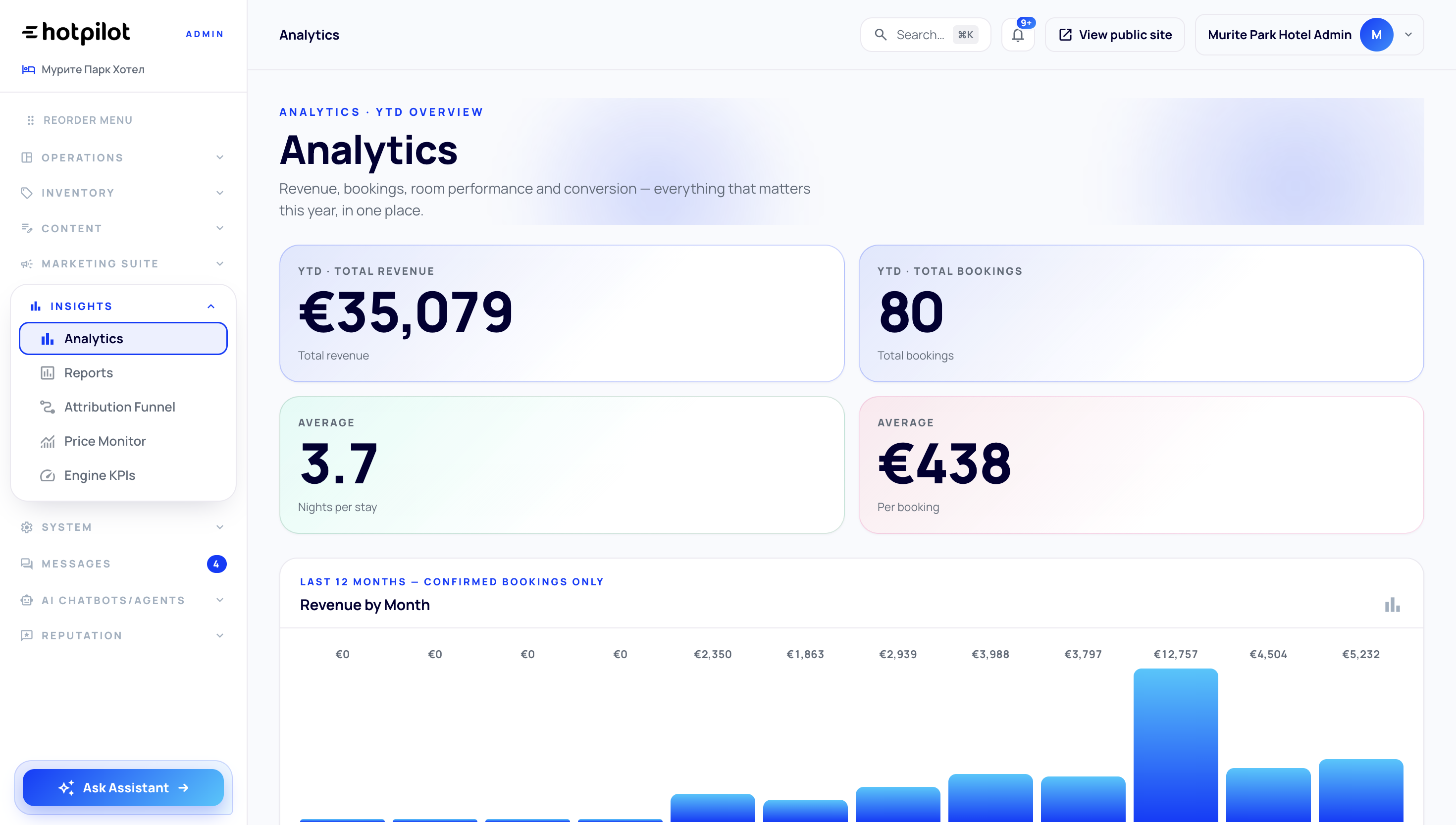Click the Reorder Menu drag-dots icon
This screenshot has width=1456, height=825.
pyautogui.click(x=31, y=120)
